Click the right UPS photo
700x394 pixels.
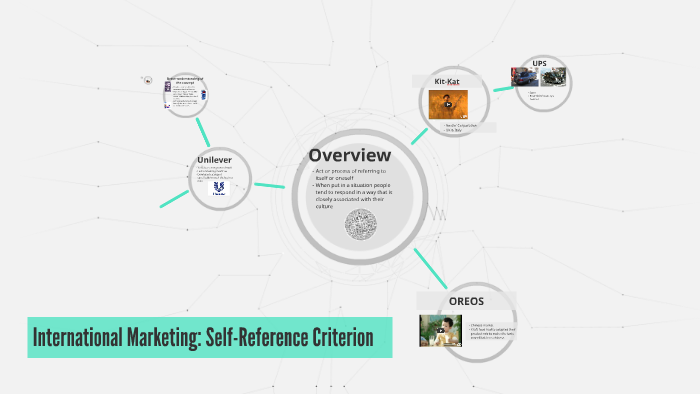point(553,77)
